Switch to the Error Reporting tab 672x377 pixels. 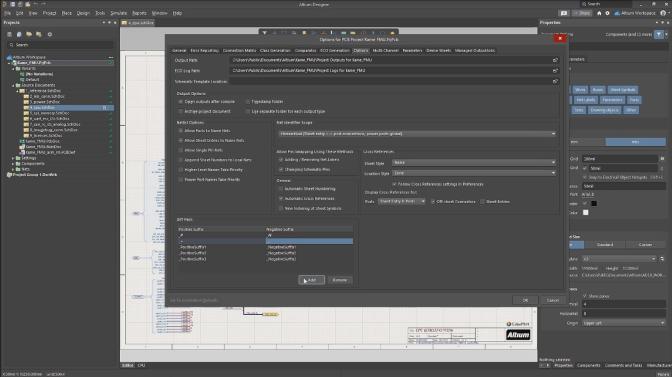204,51
